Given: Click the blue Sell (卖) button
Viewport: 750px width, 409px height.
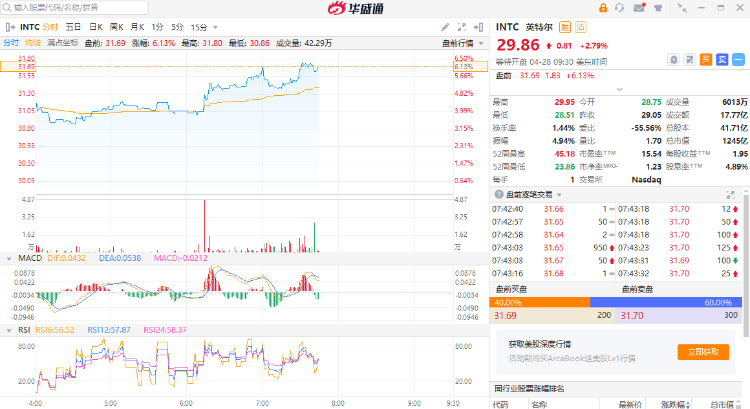Looking at the screenshot, I should click(x=722, y=60).
